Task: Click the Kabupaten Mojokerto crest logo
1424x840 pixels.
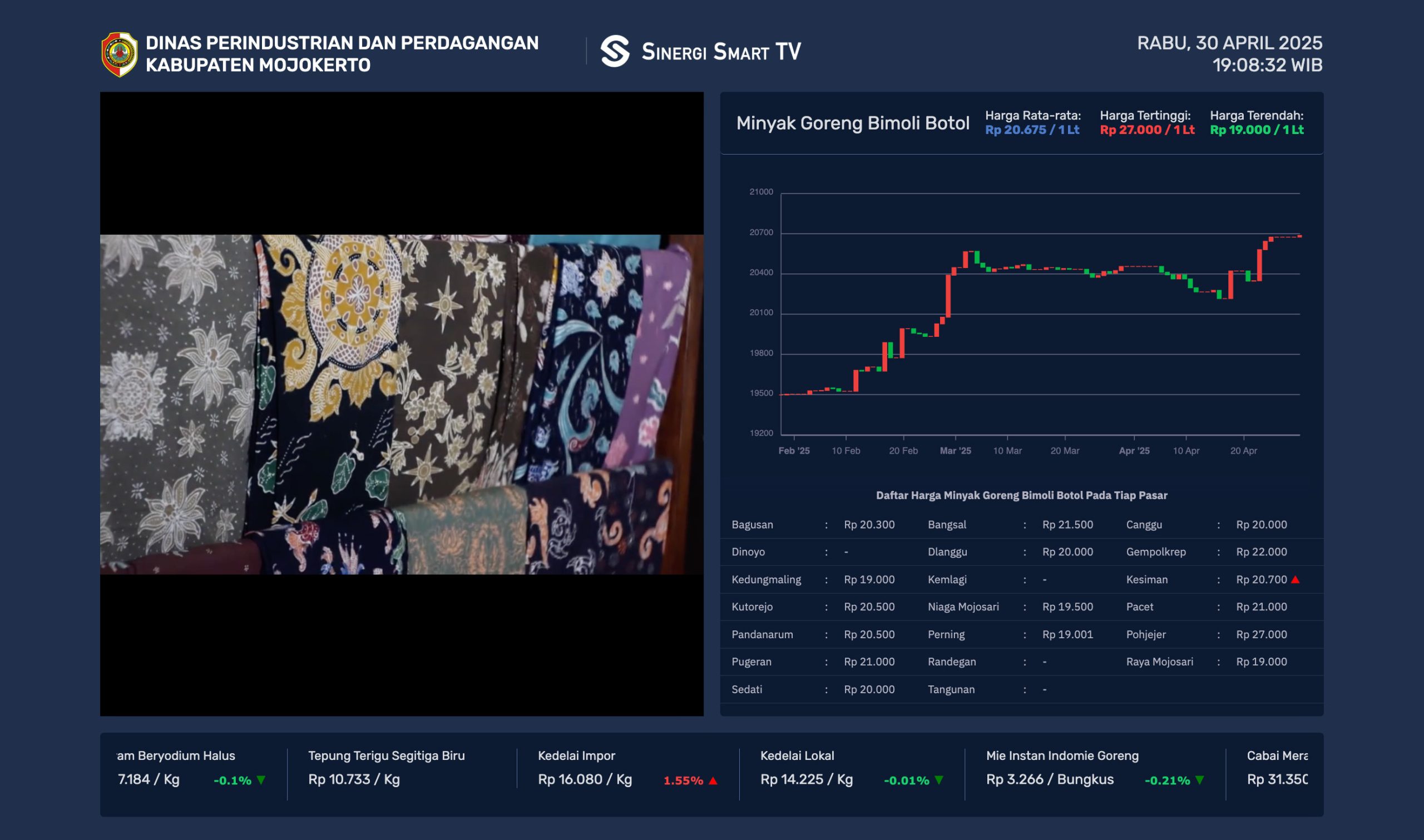Action: click(119, 54)
